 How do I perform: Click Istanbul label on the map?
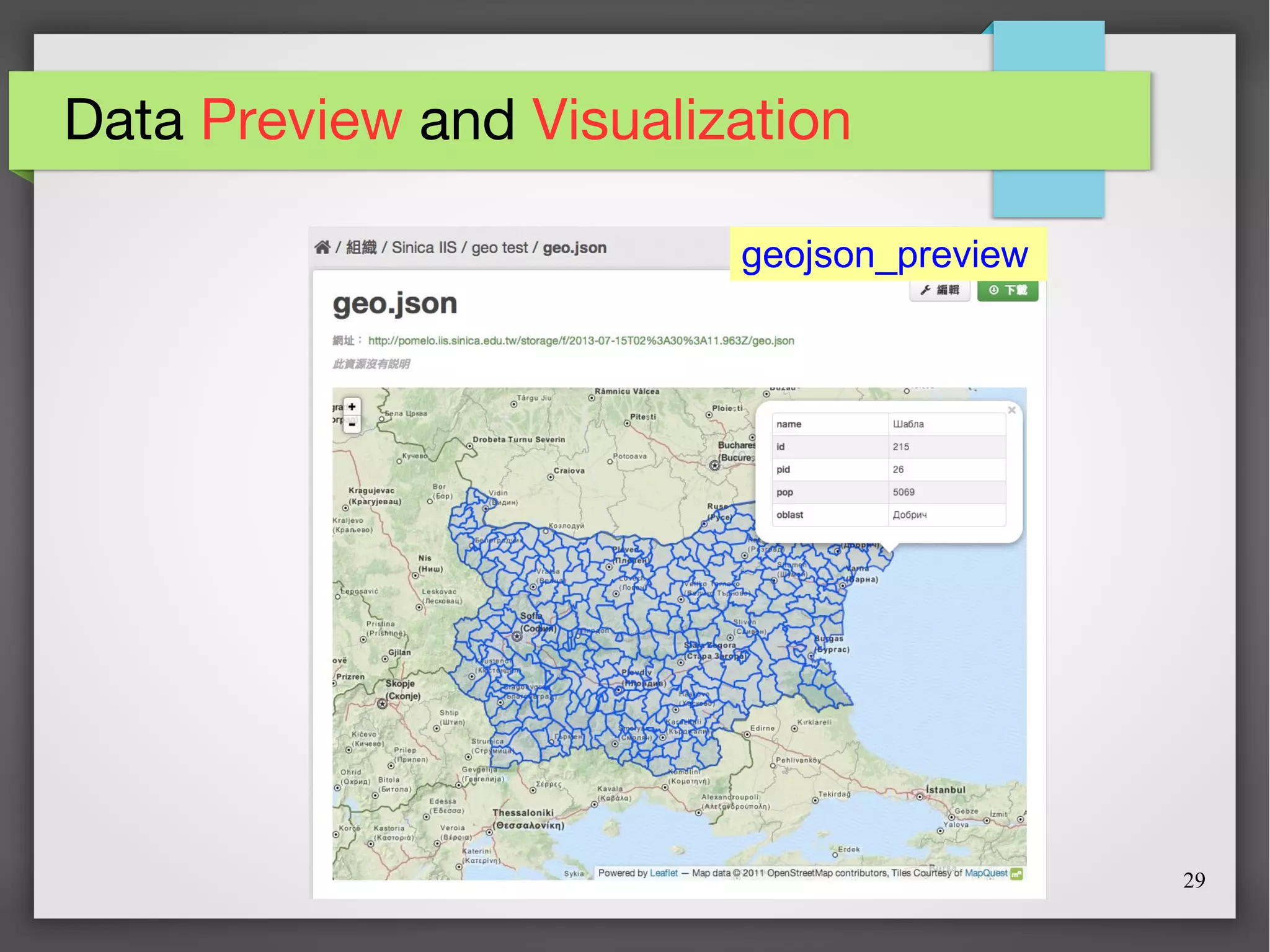point(946,790)
